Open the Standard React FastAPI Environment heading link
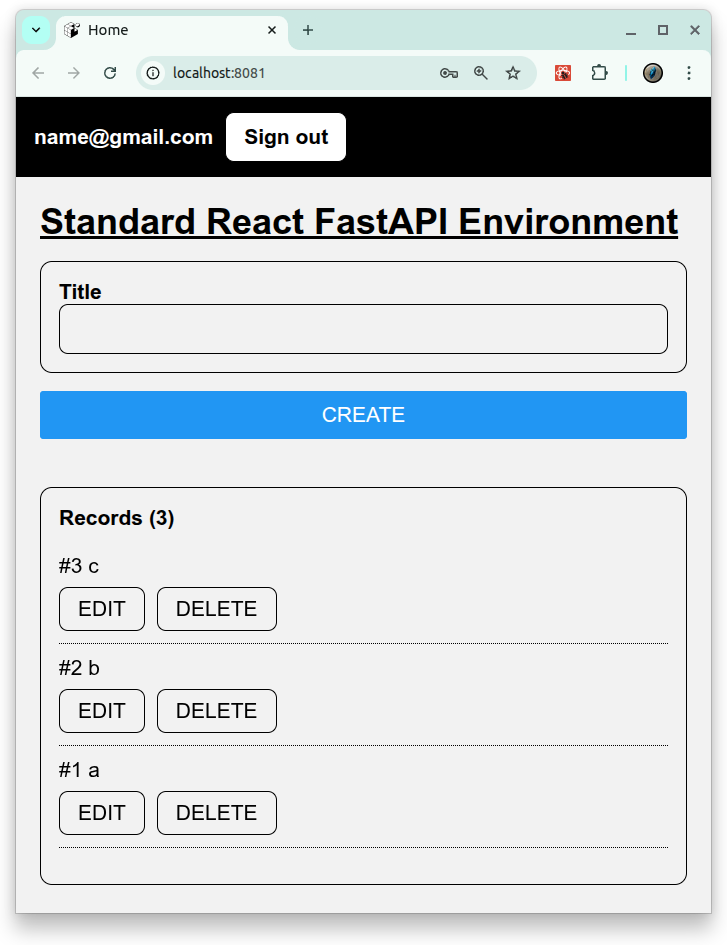The image size is (727, 945). click(359, 222)
